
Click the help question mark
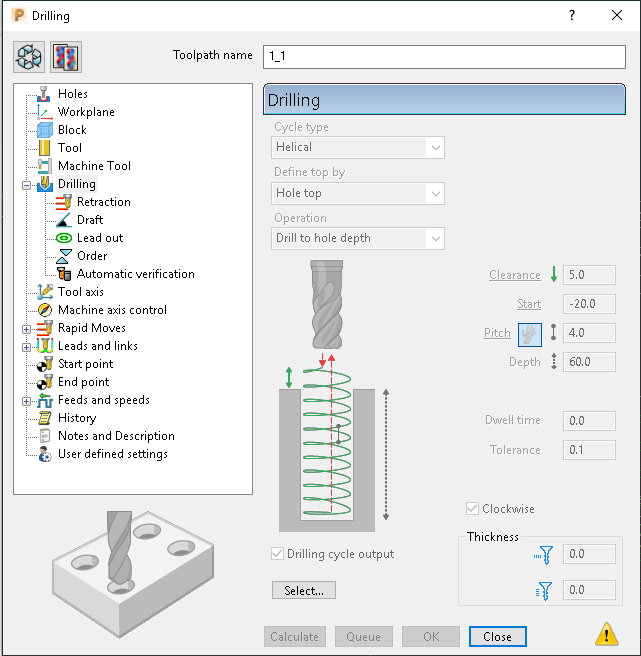[572, 15]
